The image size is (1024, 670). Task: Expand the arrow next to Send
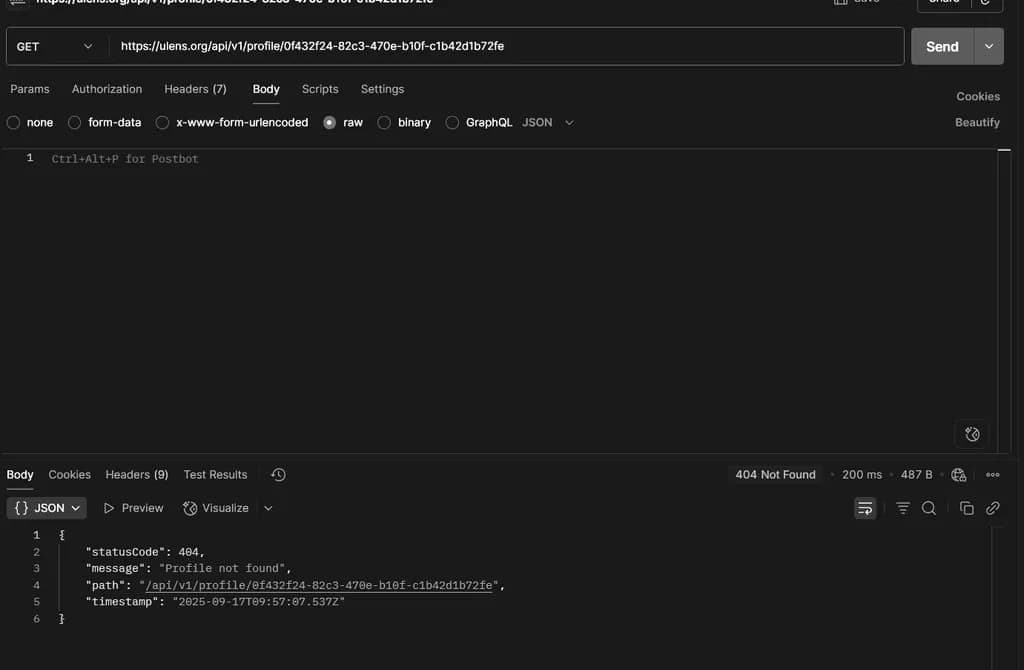click(990, 46)
